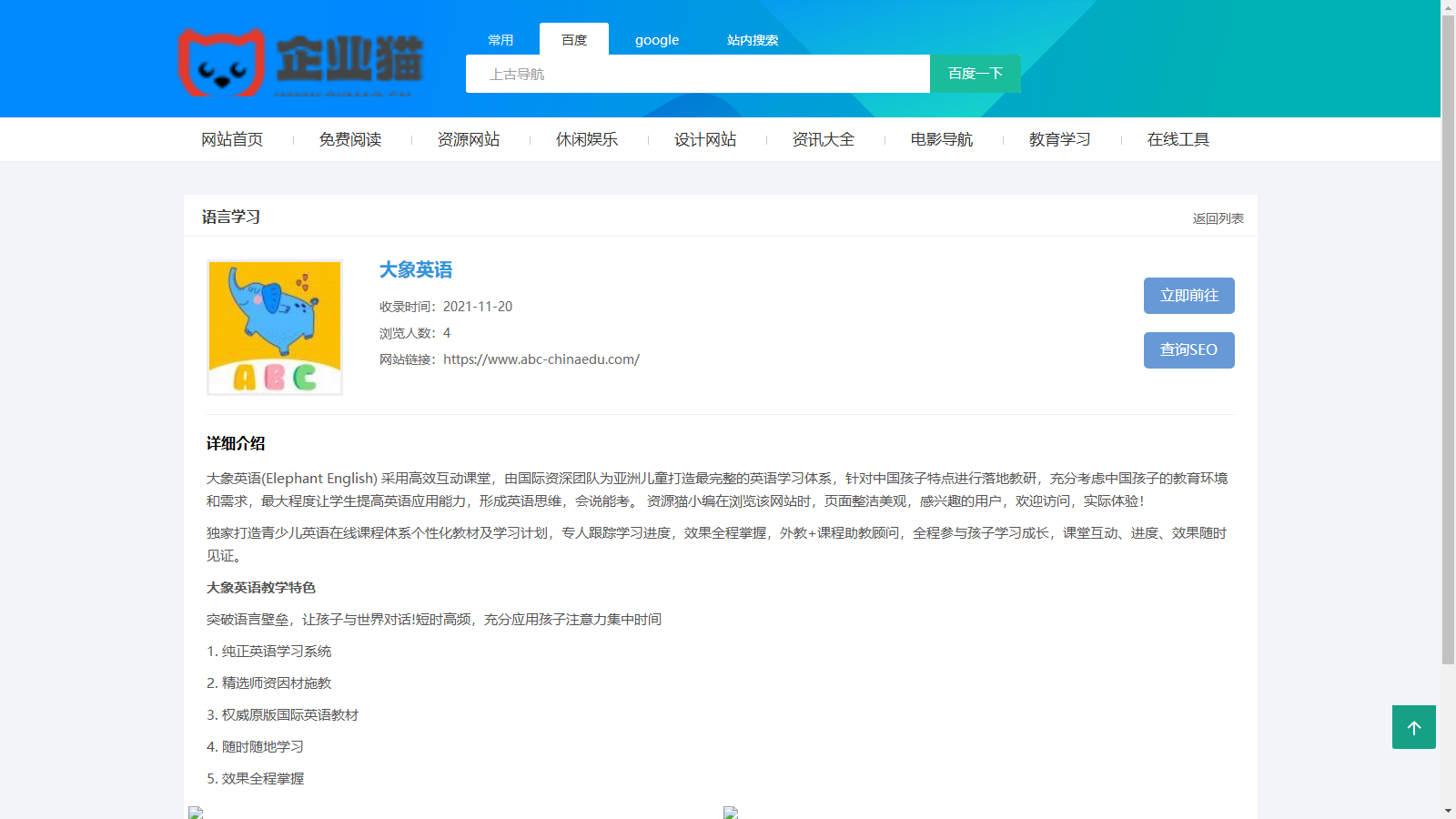Click the 查询SEO button

[1188, 350]
